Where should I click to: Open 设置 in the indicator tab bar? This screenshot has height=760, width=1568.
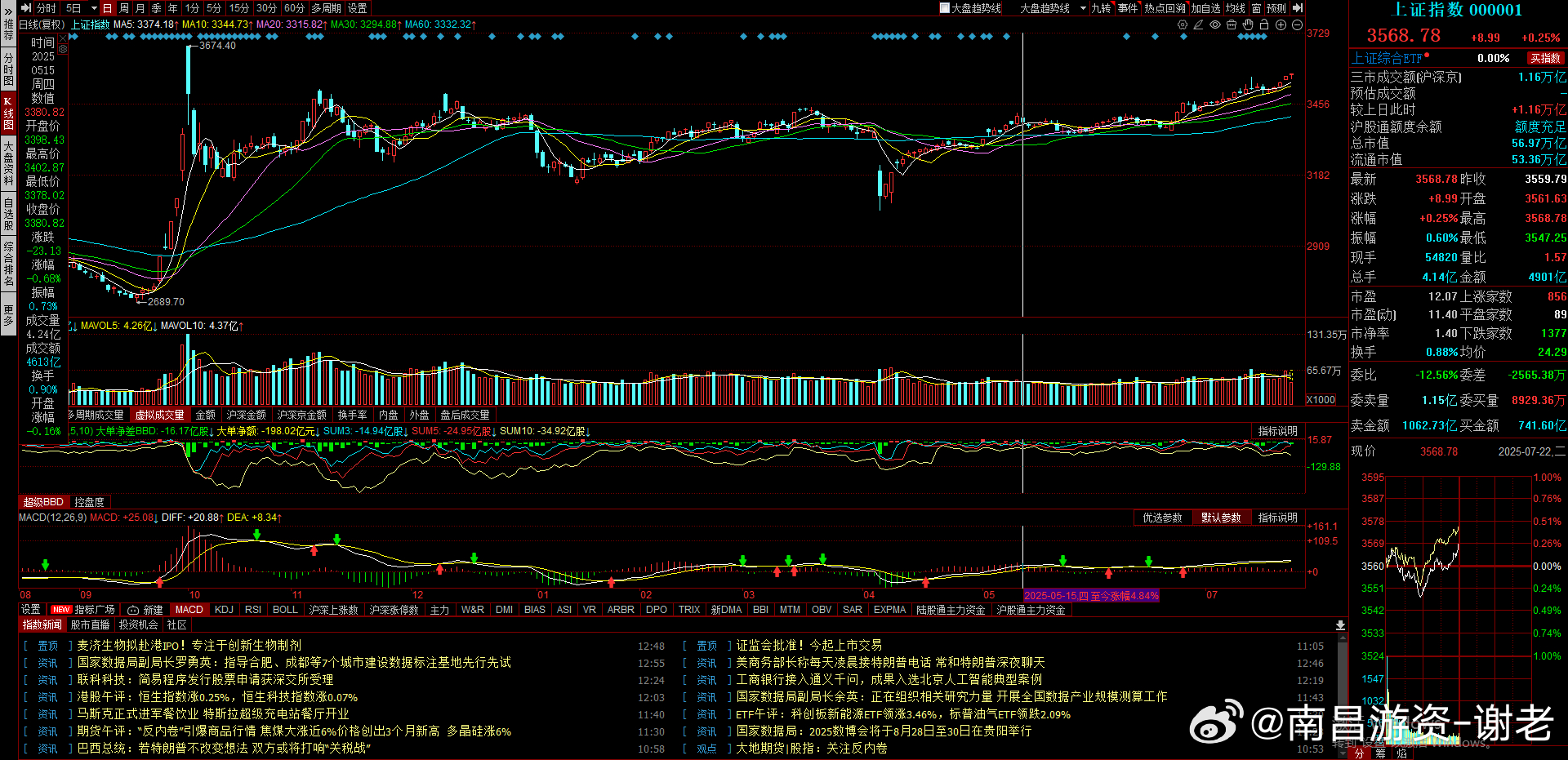[31, 610]
